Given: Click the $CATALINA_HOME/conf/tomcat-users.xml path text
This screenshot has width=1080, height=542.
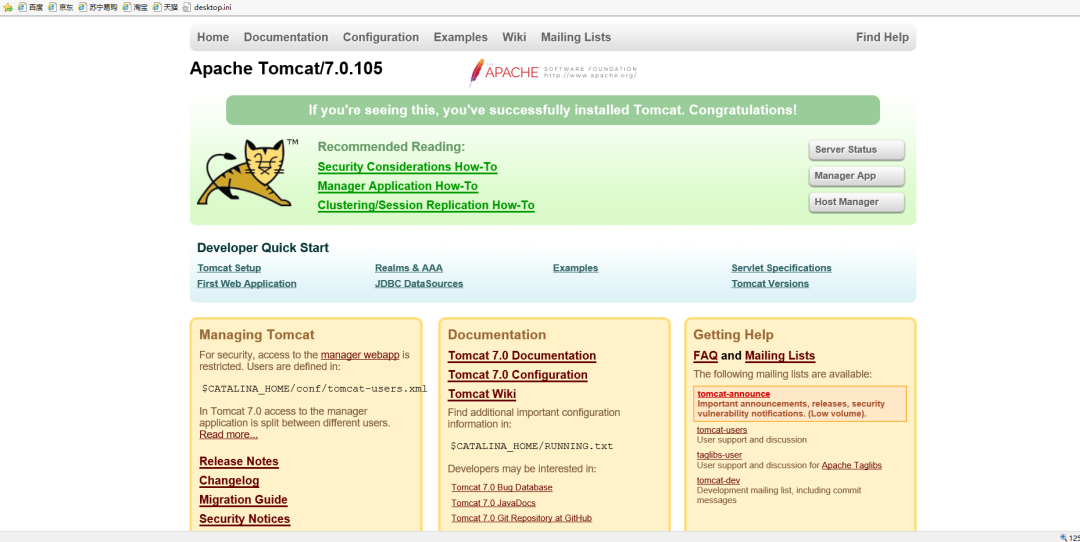Looking at the screenshot, I should (314, 388).
